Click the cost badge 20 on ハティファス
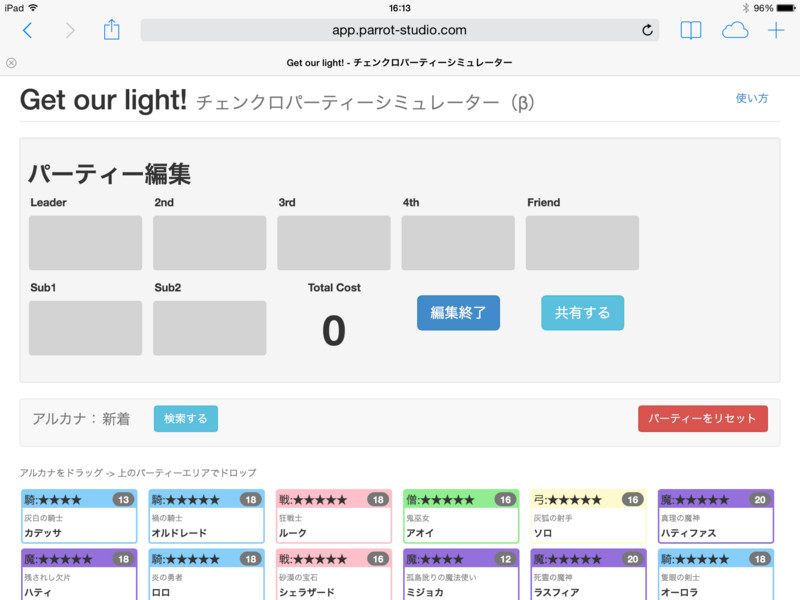 [760, 499]
